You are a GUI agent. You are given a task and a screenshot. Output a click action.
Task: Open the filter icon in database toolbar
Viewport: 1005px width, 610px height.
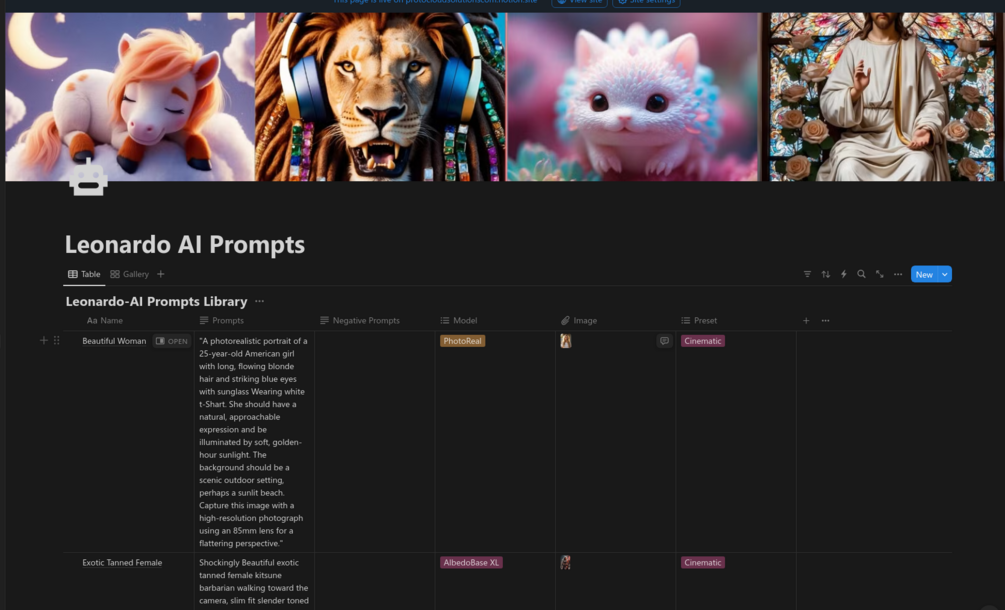(807, 274)
